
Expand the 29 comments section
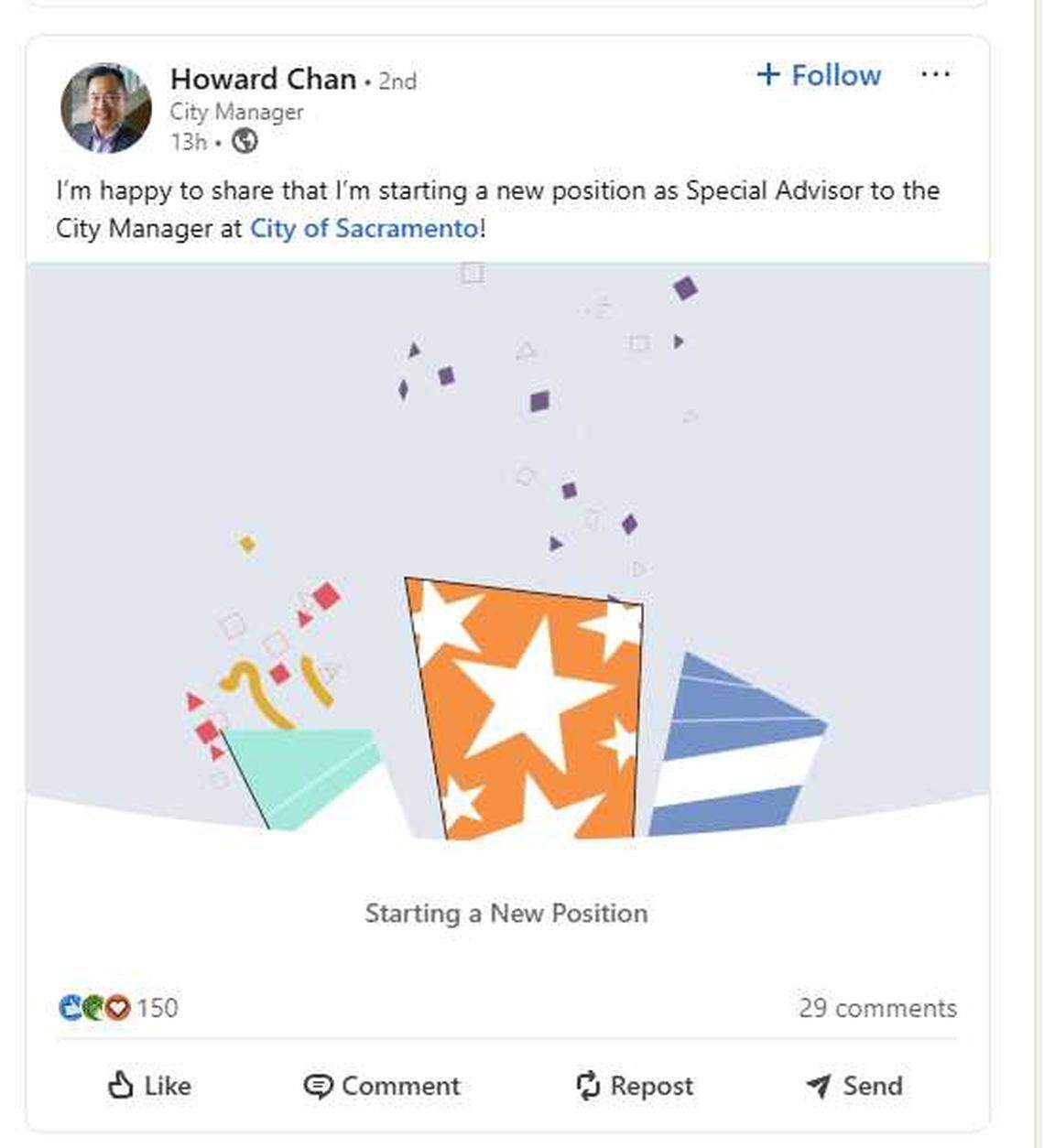(x=876, y=1008)
